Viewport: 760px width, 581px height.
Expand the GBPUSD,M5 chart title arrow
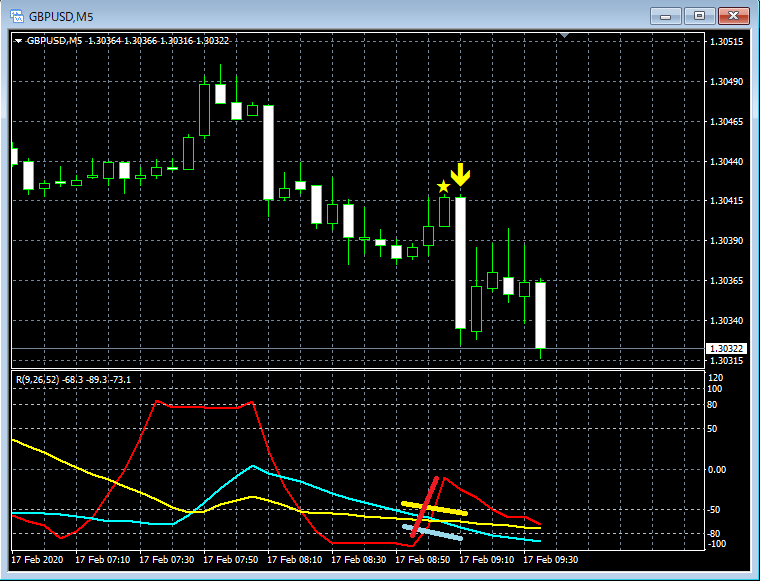tap(18, 41)
